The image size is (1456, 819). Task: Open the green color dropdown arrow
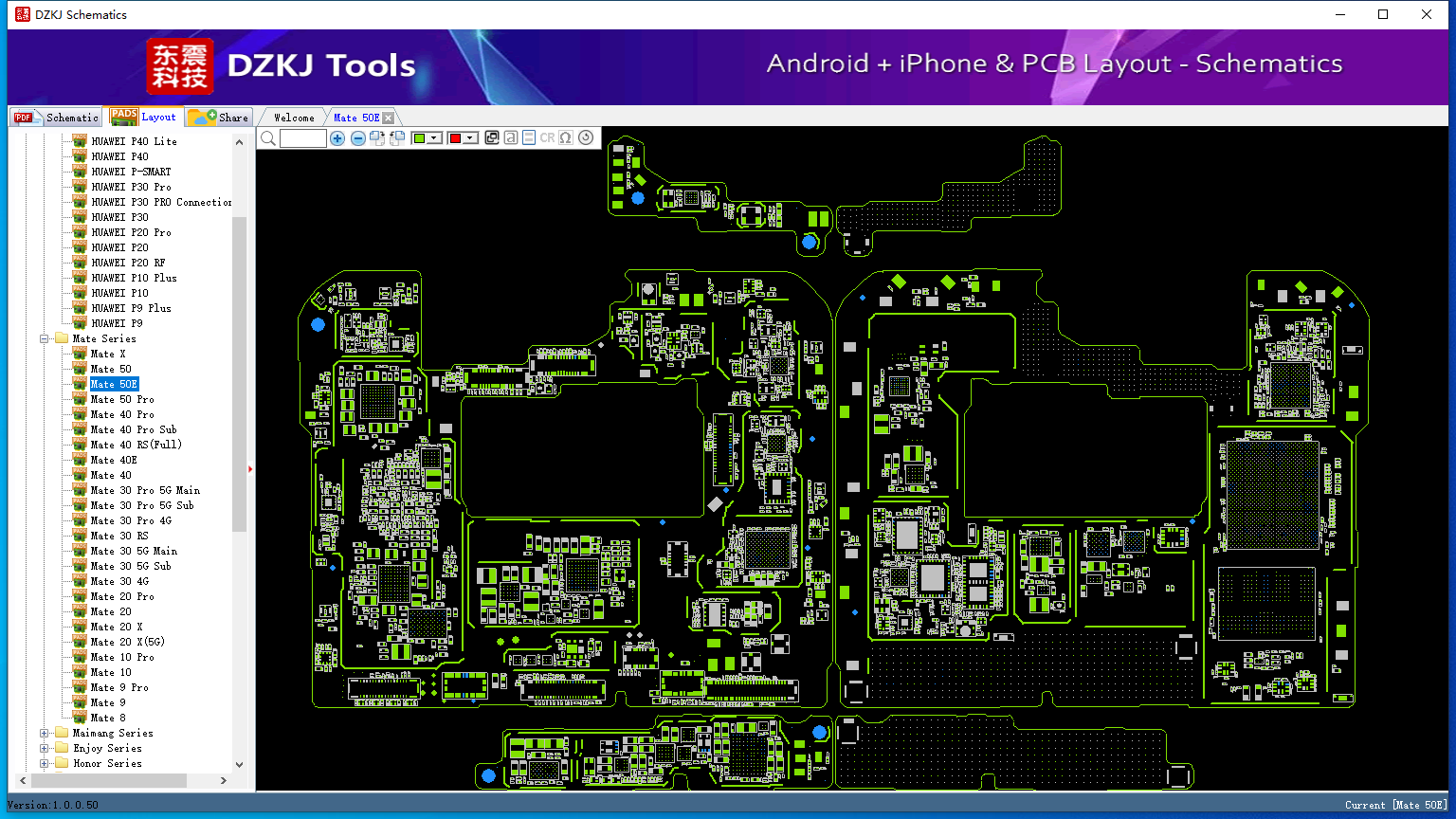435,138
